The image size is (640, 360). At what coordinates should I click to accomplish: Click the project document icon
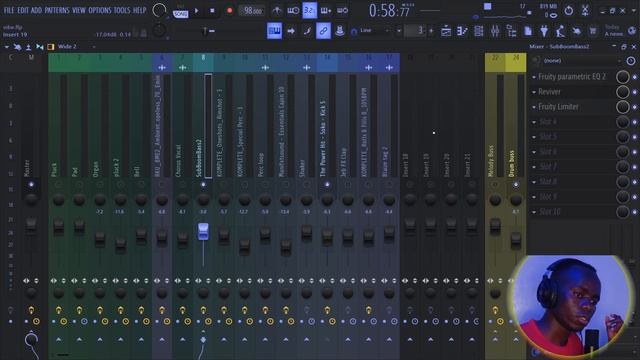pos(528,31)
